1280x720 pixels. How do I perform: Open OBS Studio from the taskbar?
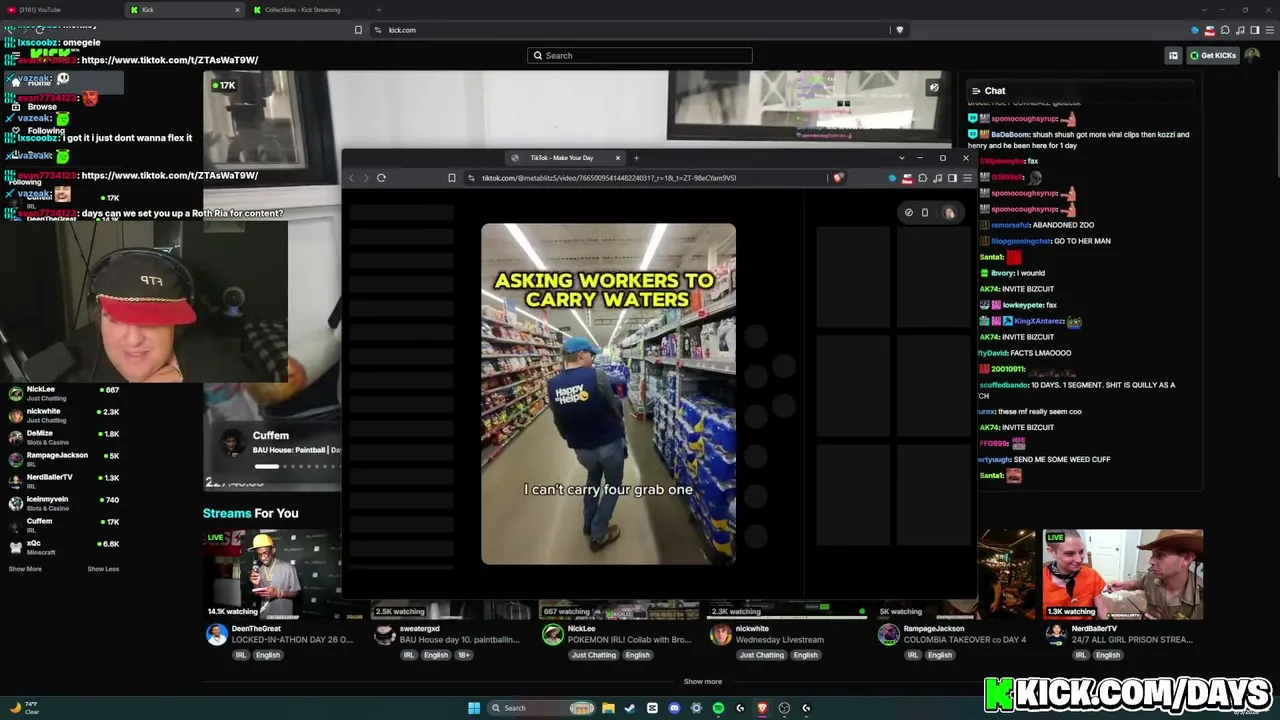point(784,708)
